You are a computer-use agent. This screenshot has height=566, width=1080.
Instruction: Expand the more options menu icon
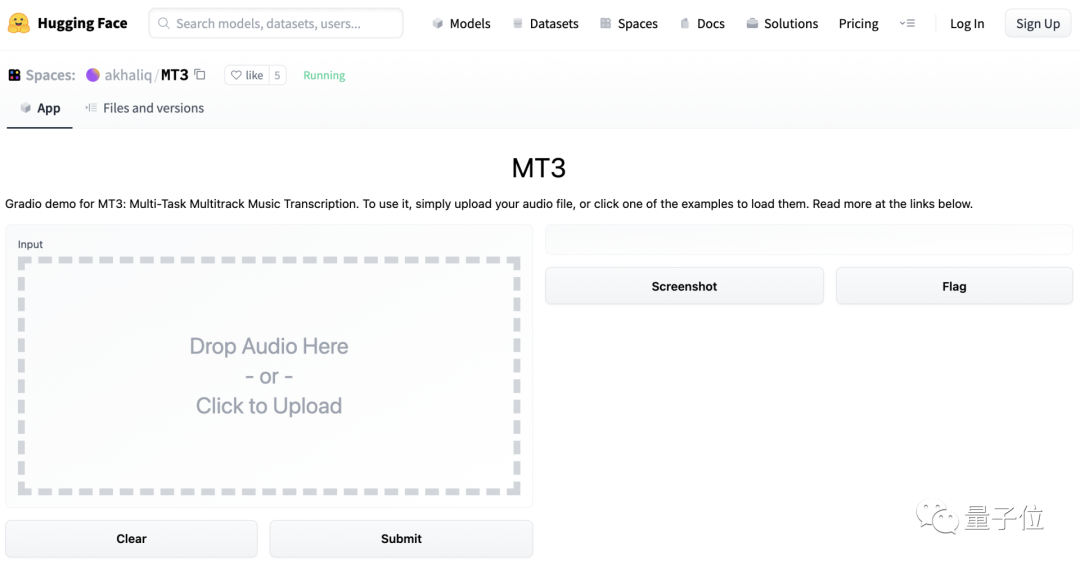pyautogui.click(x=907, y=23)
